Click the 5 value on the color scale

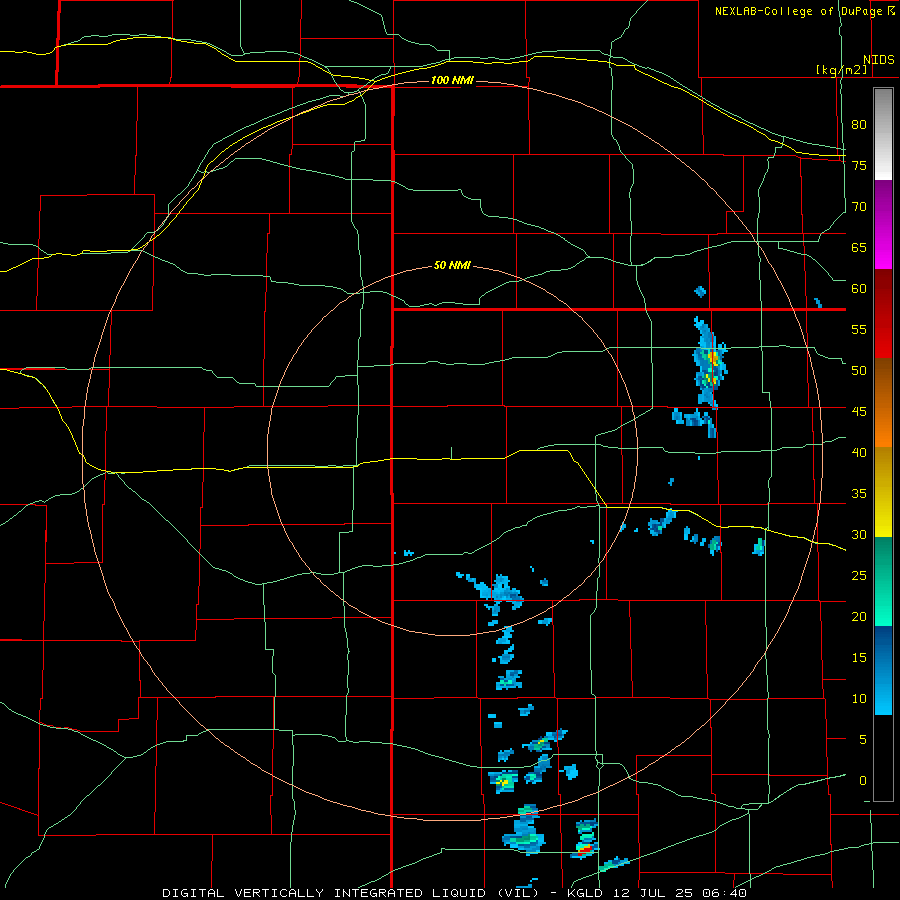coord(863,739)
